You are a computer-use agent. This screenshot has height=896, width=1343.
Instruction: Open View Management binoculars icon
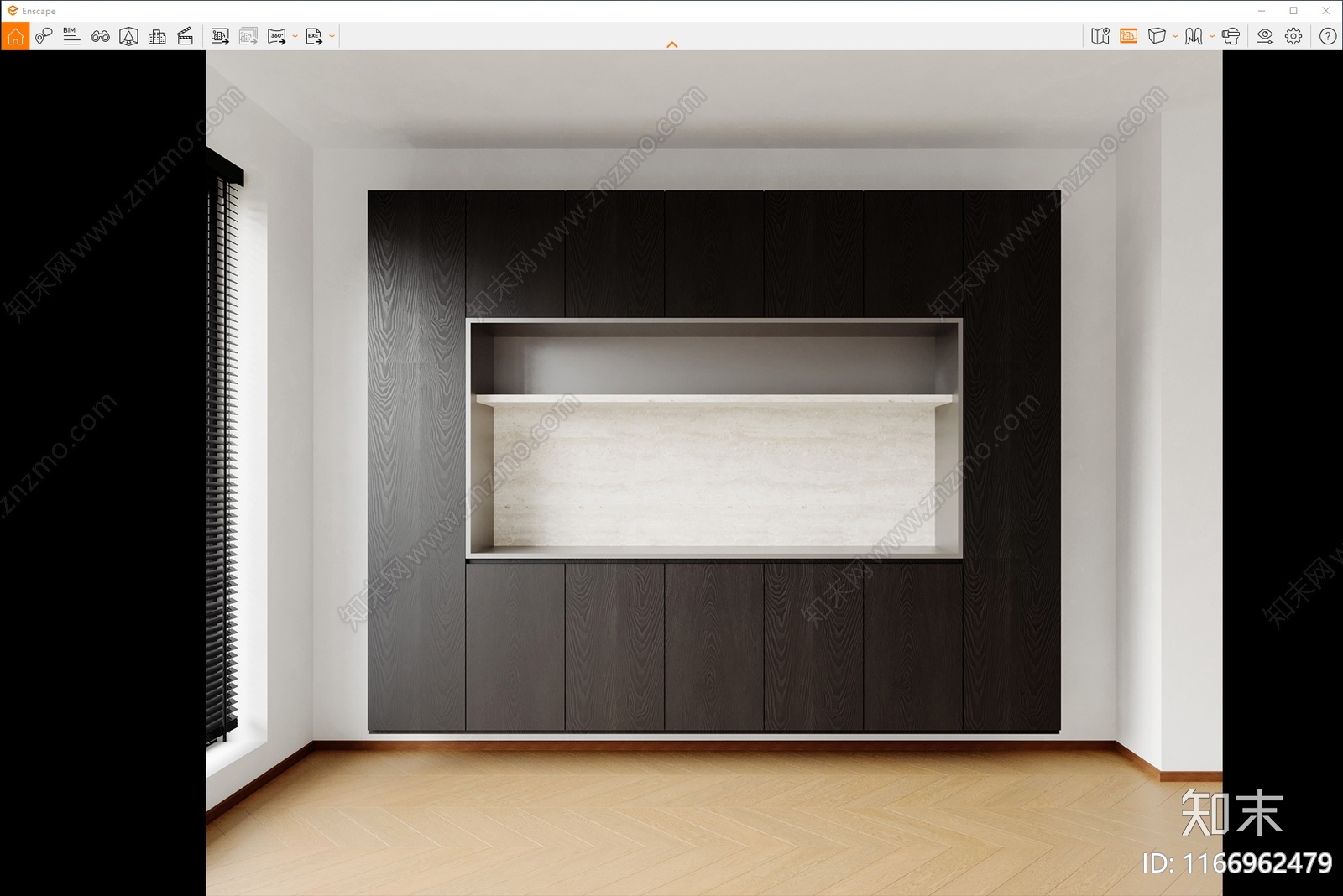pyautogui.click(x=100, y=36)
